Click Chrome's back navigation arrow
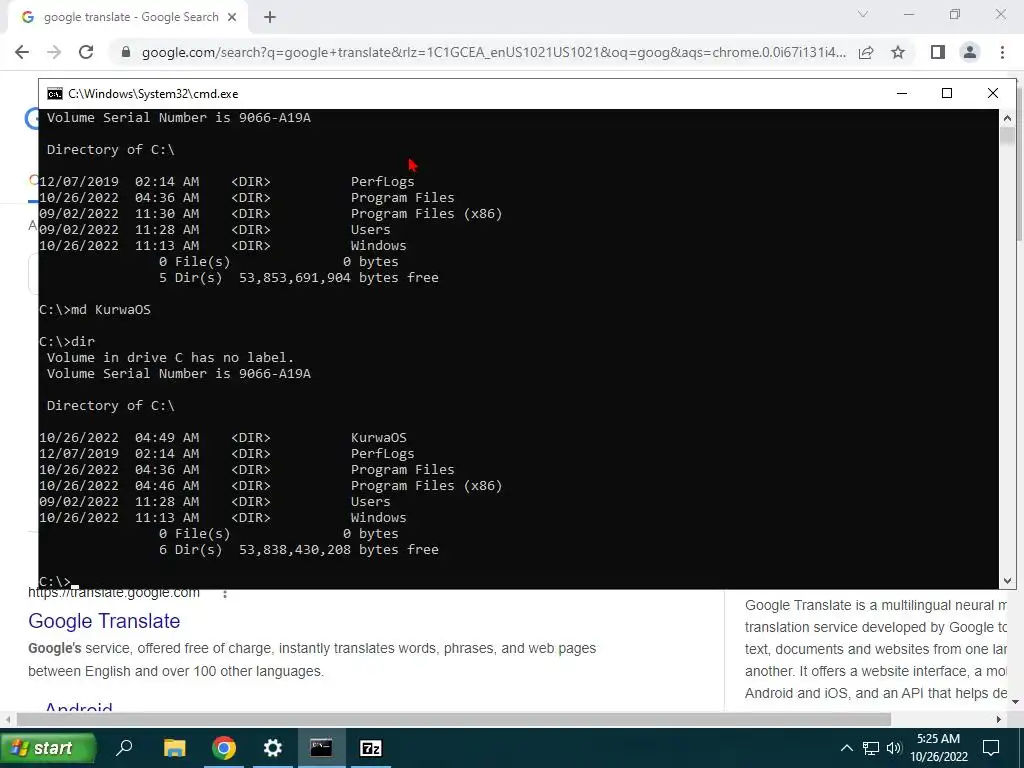1024x768 pixels. click(22, 52)
